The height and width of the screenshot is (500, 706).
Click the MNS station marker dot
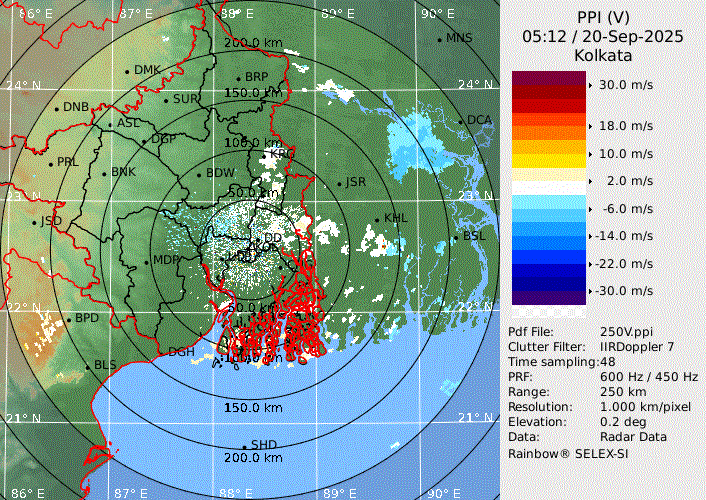(440, 39)
